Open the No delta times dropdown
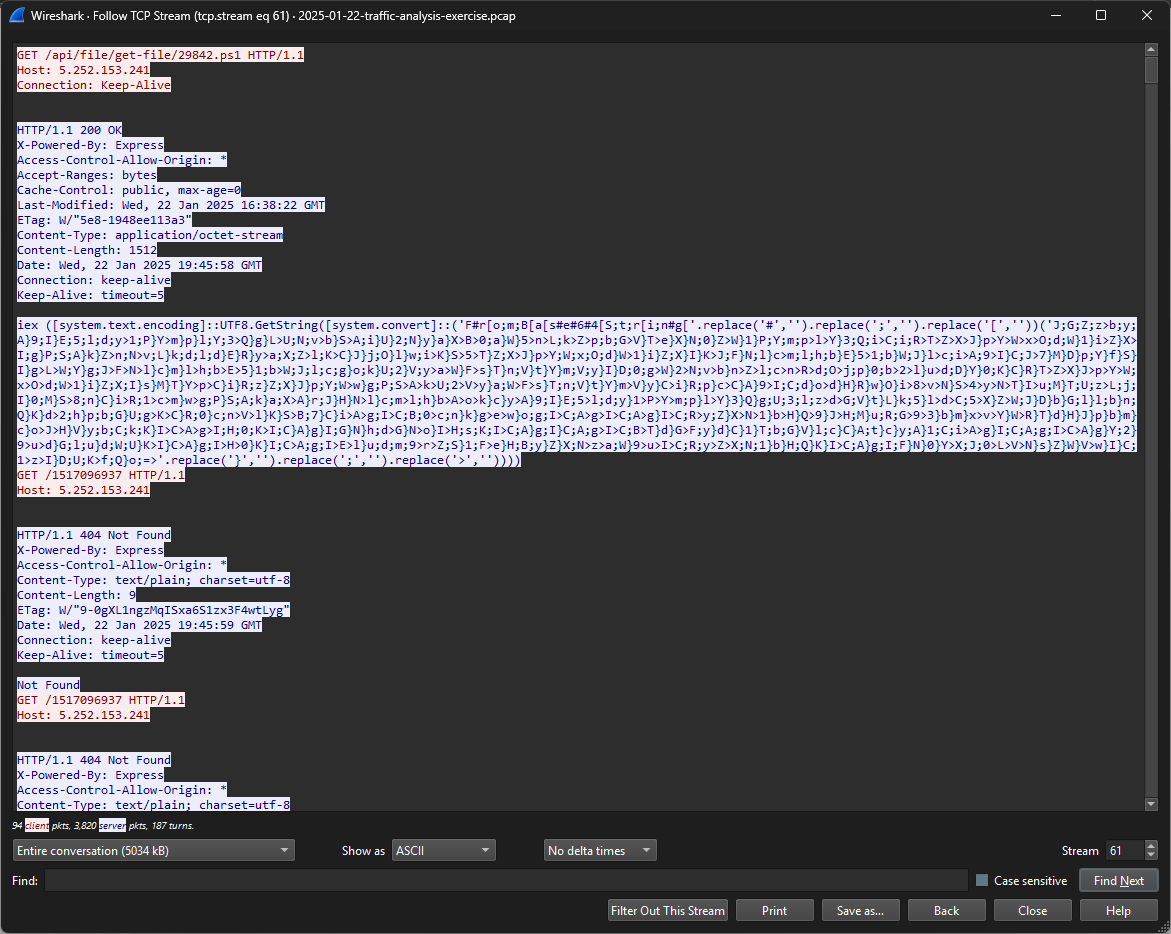The height and width of the screenshot is (934, 1171). coord(600,851)
